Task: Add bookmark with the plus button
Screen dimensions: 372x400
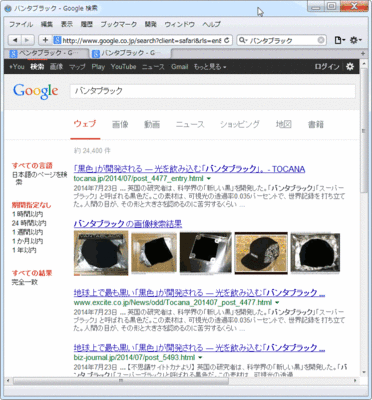Action: pyautogui.click(x=45, y=40)
